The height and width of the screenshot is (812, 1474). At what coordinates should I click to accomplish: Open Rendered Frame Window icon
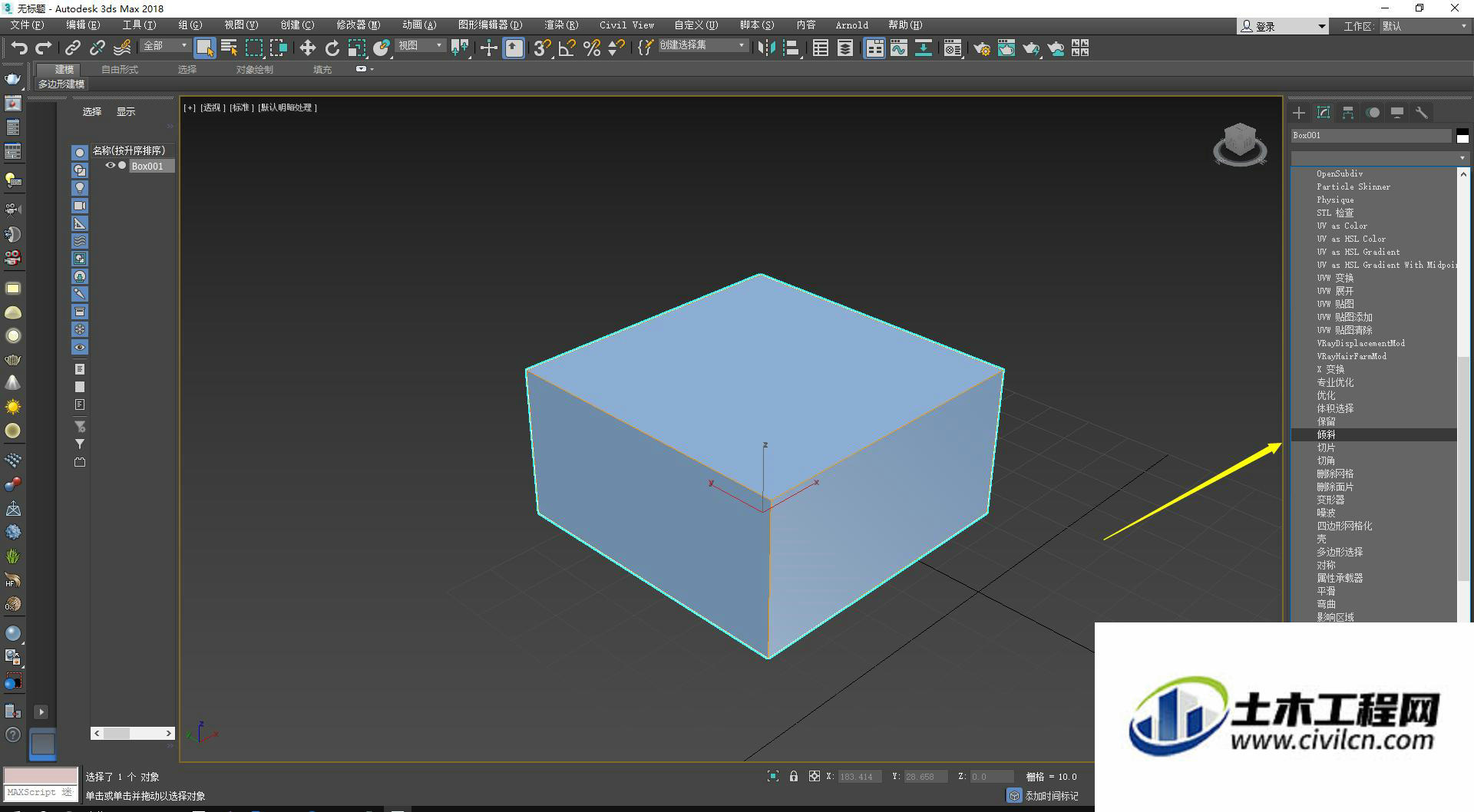tap(1006, 48)
